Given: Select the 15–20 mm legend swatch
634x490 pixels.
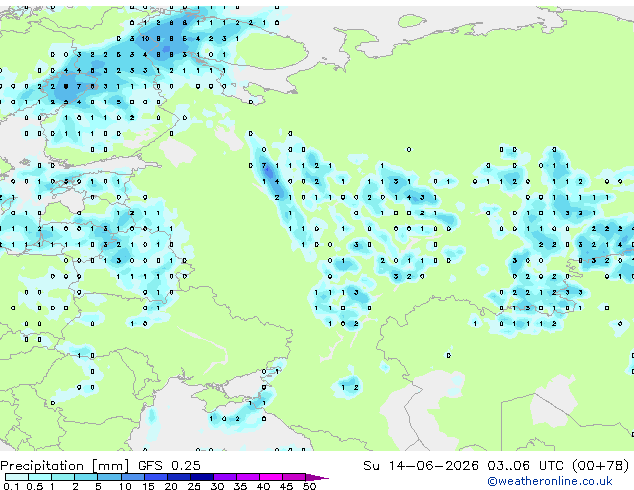Looking at the screenshot, I should tap(155, 477).
